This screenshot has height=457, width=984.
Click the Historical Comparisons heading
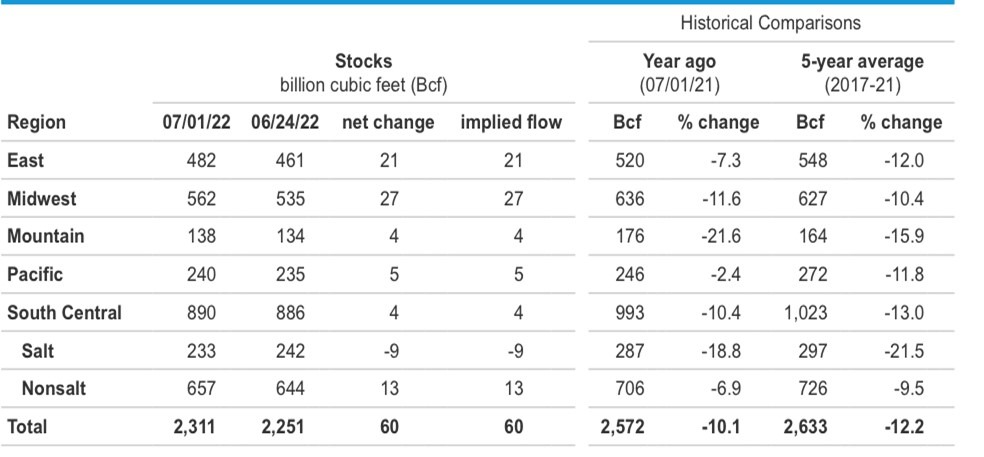click(x=770, y=22)
